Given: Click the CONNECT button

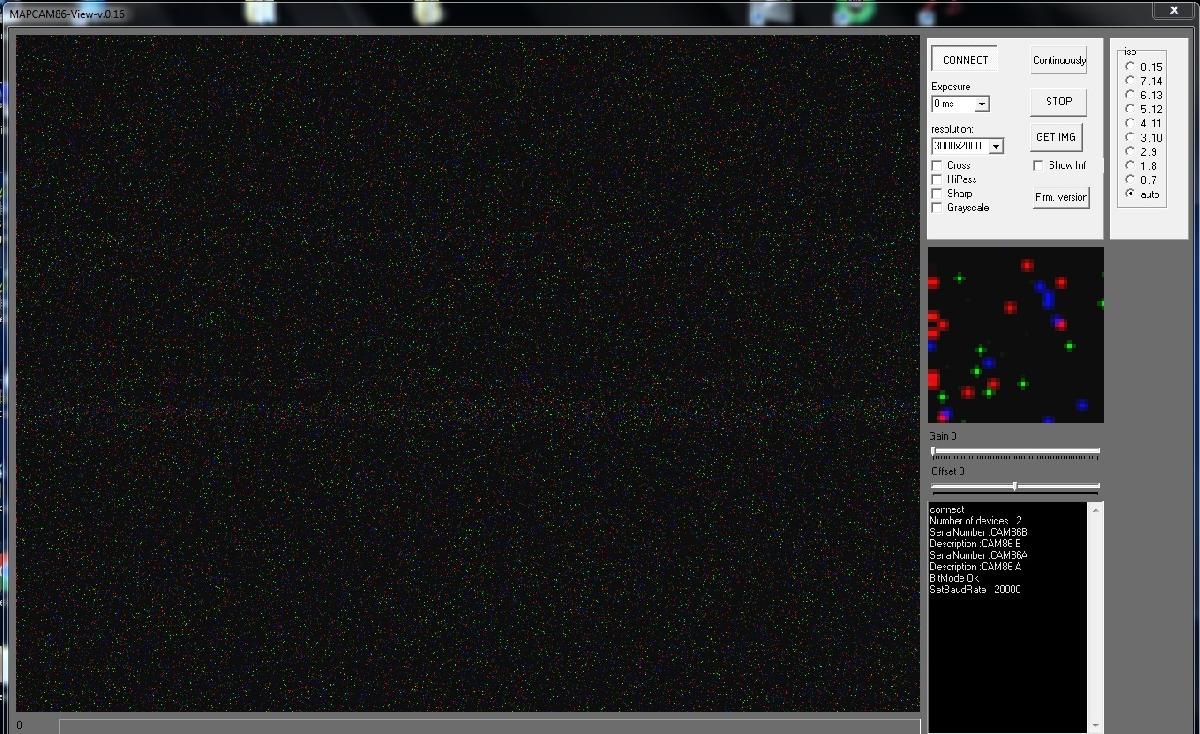Looking at the screenshot, I should click(963, 59).
